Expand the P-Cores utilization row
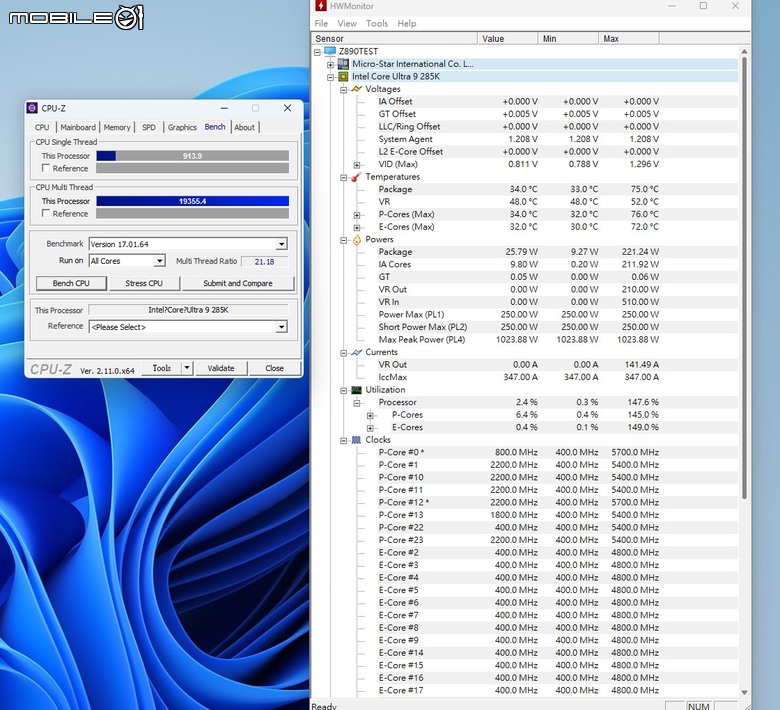Image resolution: width=780 pixels, height=710 pixels. [370, 415]
